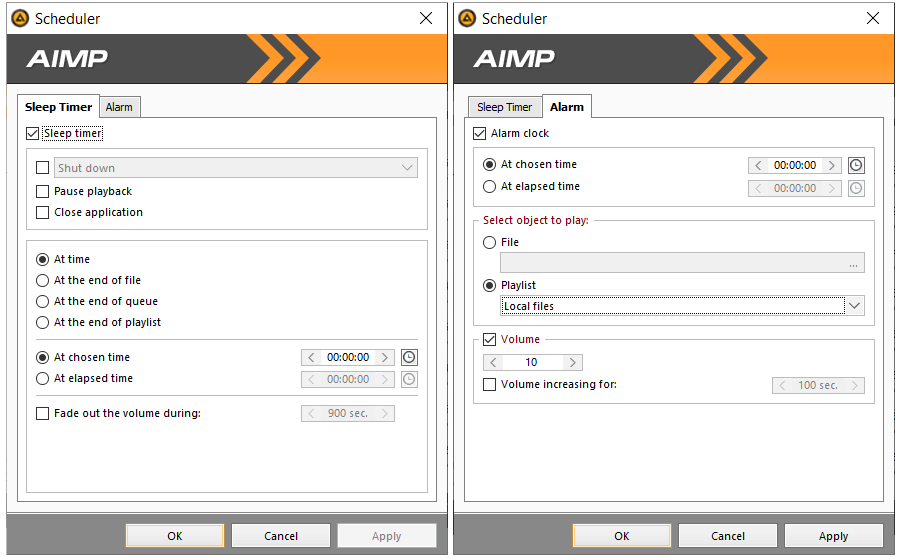Decrease the 100 sec. volume increasing value
The image size is (900, 560).
click(x=782, y=386)
